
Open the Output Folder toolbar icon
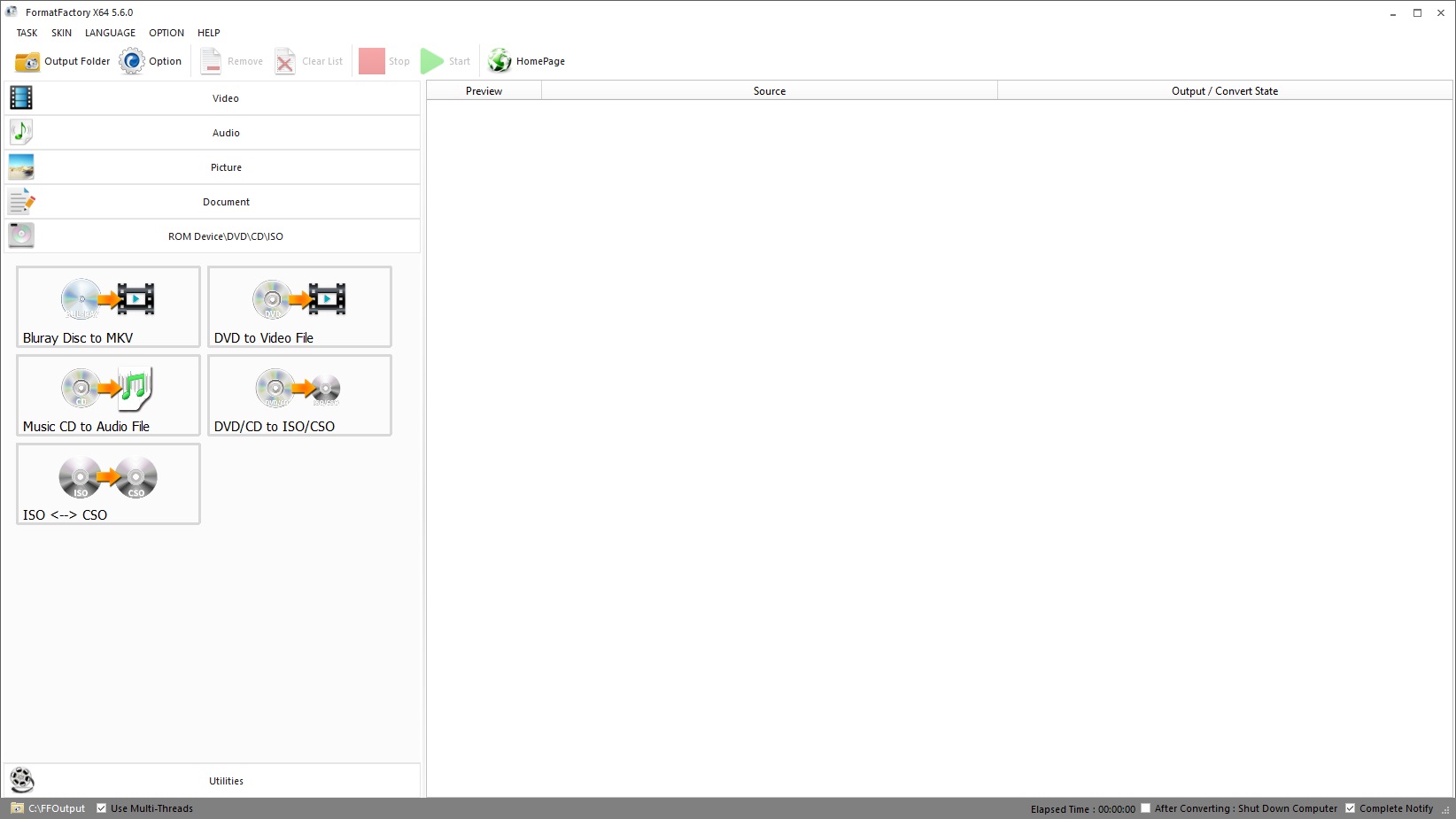click(27, 61)
